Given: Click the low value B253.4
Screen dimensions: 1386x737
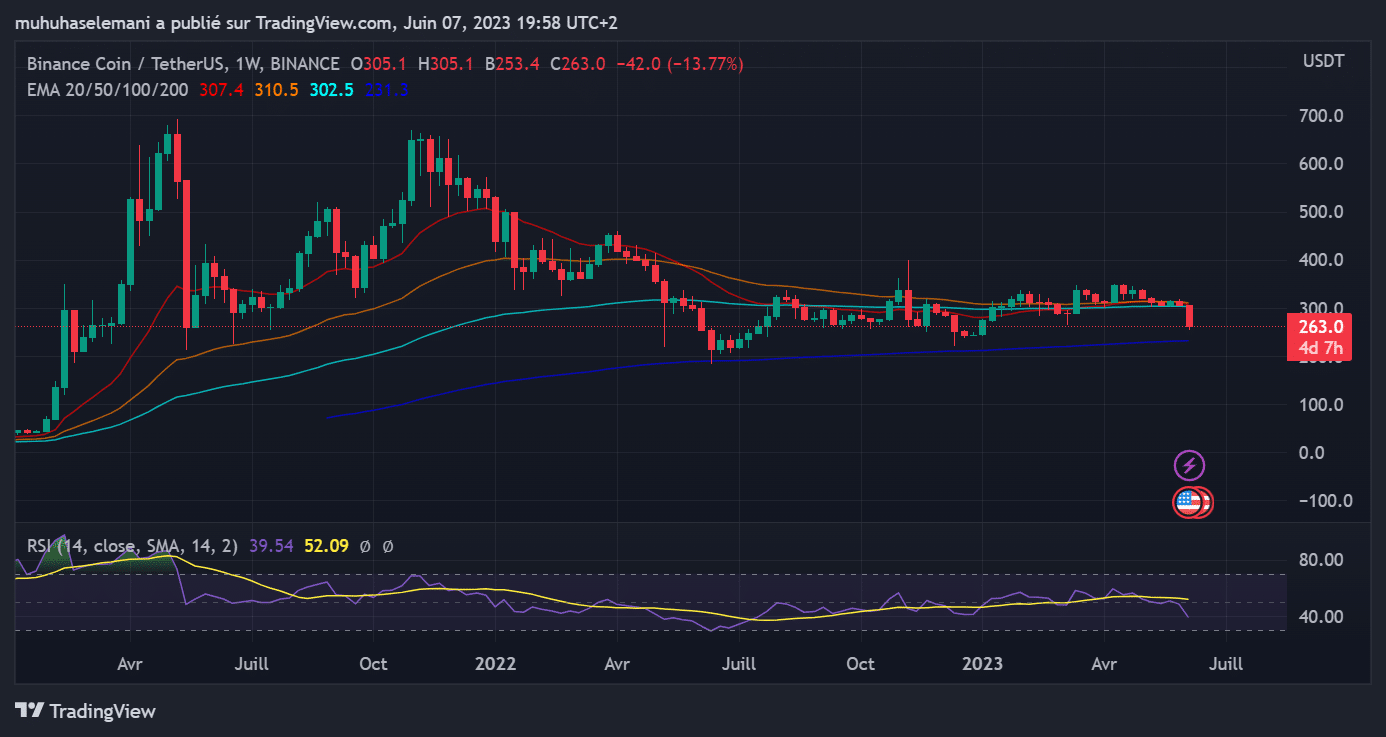Looking at the screenshot, I should point(512,64).
